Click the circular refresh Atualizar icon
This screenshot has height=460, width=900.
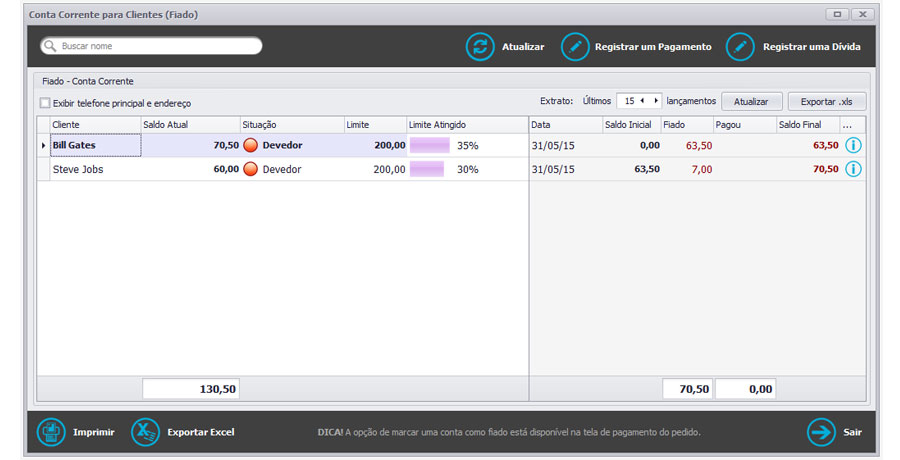tap(480, 47)
